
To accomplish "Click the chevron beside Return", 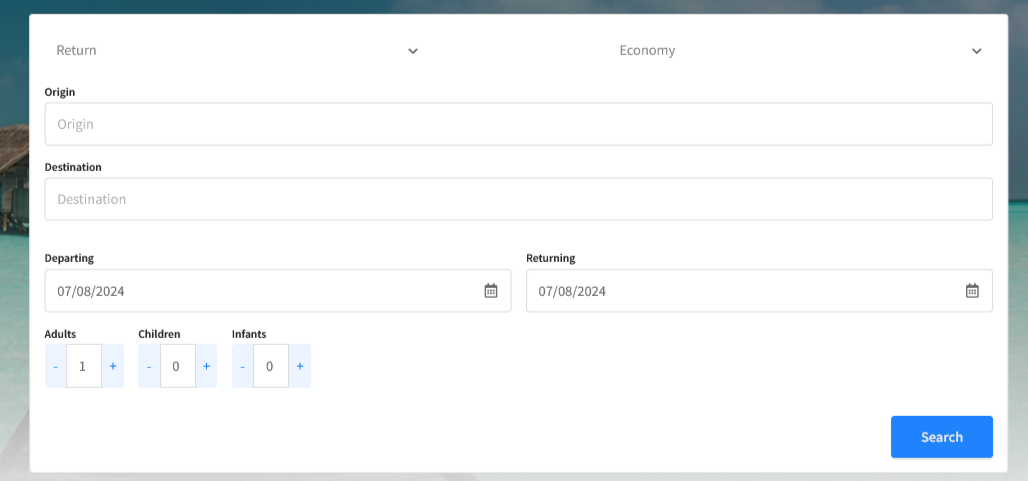I will pyautogui.click(x=412, y=51).
